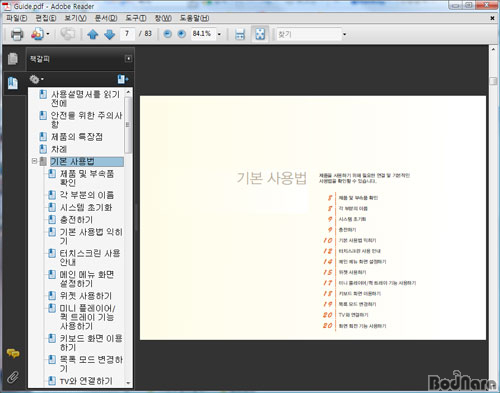Click document scrollbar up arrow
Image resolution: width=500 pixels, height=393 pixels.
pos(493,49)
